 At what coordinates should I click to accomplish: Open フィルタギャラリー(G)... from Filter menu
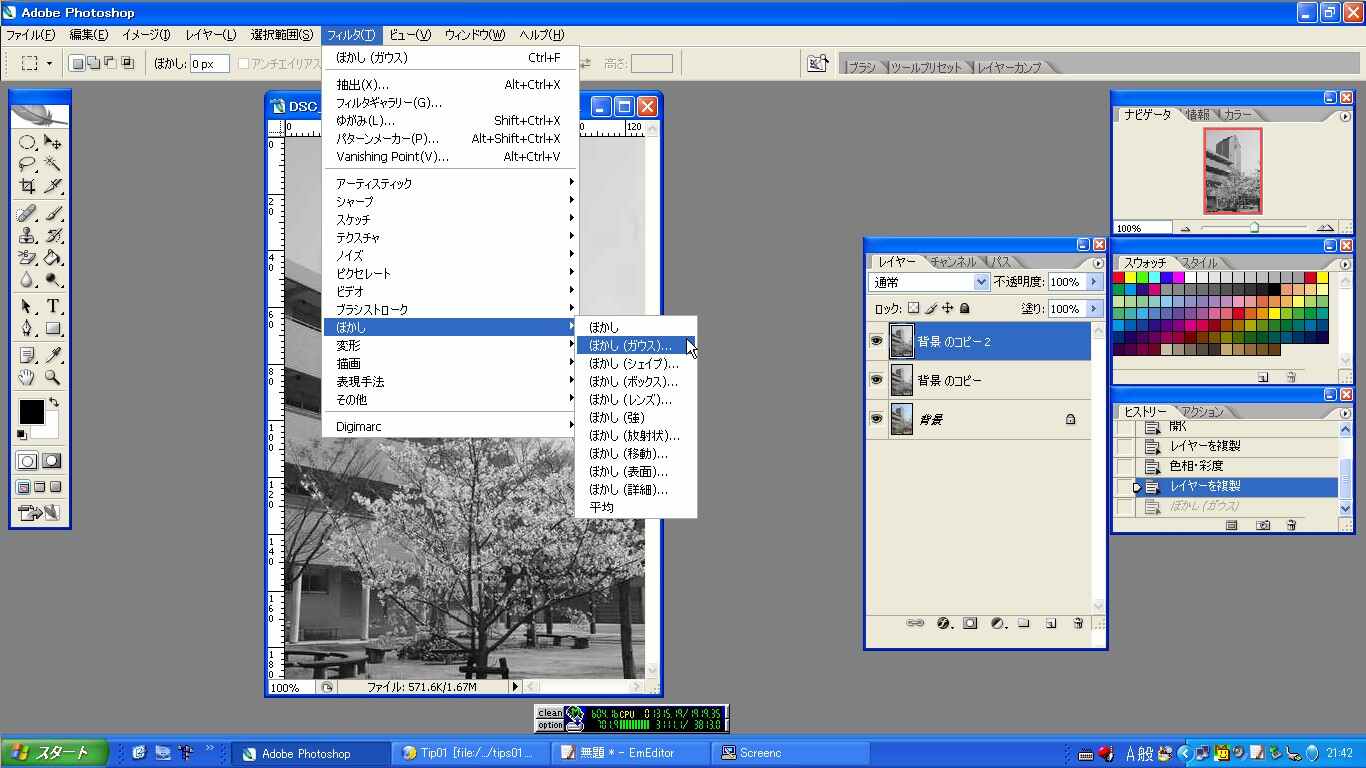click(451, 103)
